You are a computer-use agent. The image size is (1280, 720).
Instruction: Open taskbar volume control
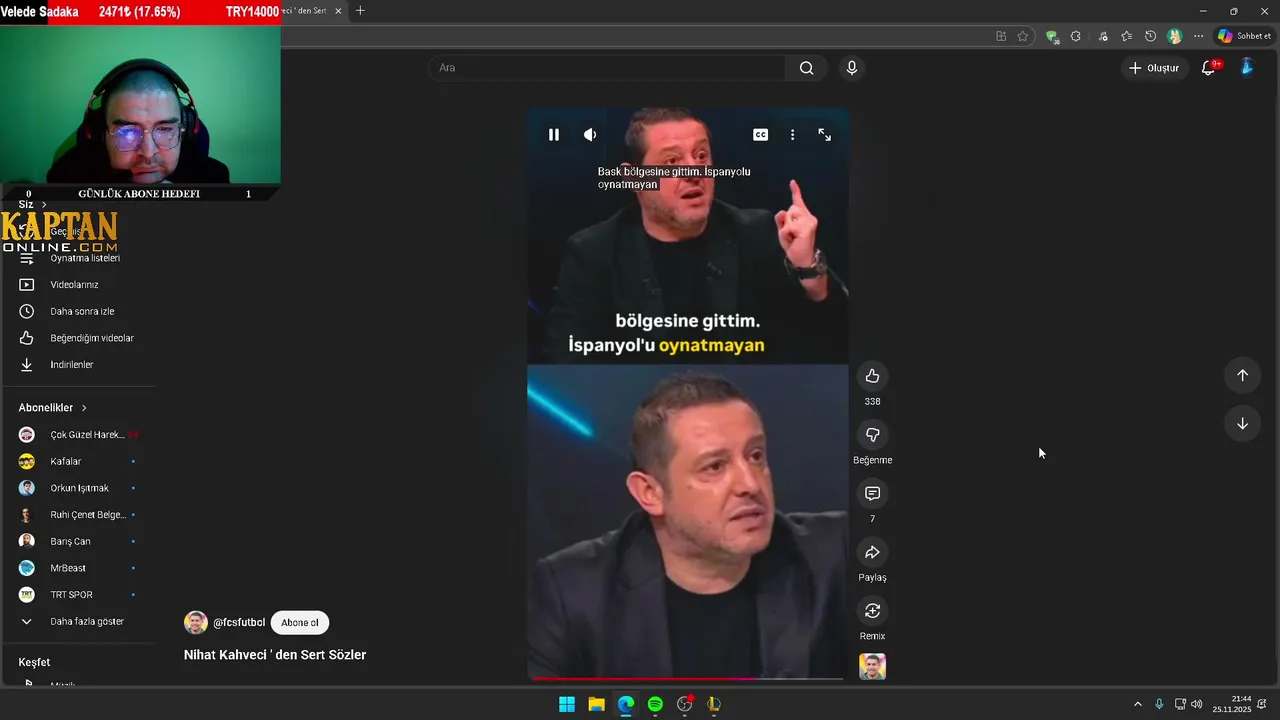(x=1197, y=704)
